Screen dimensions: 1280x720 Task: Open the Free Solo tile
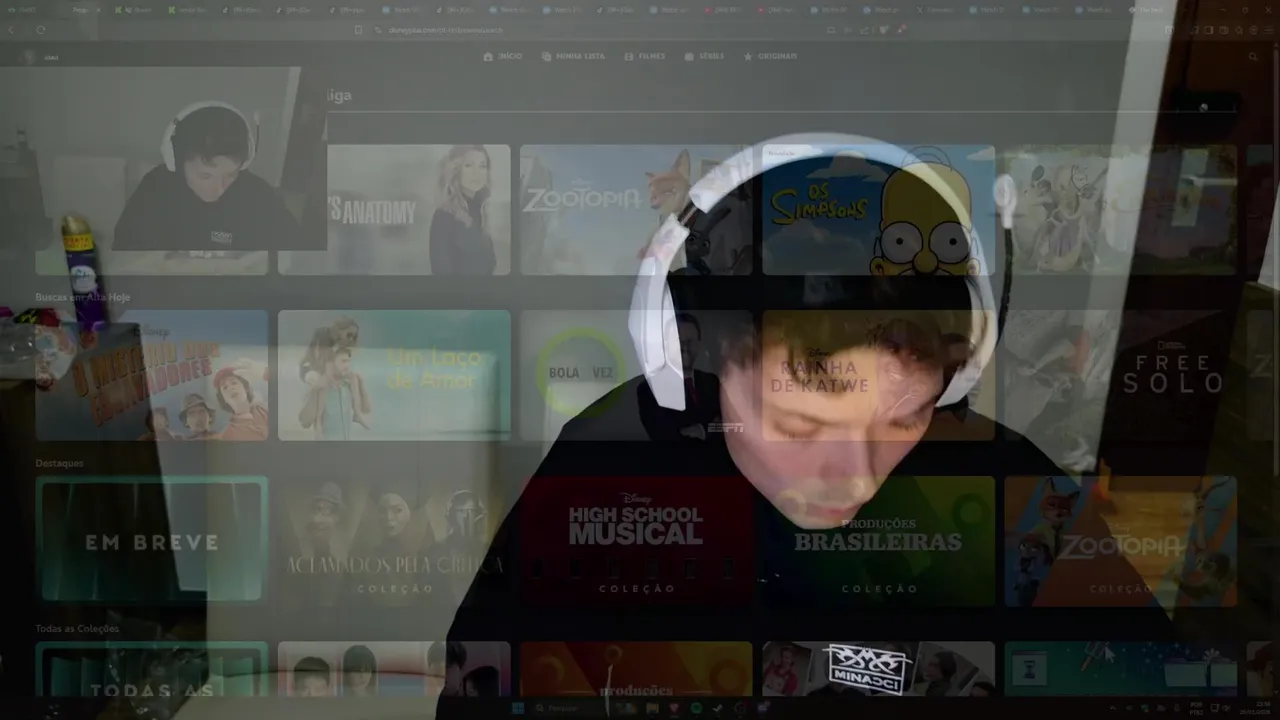pyautogui.click(x=1120, y=375)
